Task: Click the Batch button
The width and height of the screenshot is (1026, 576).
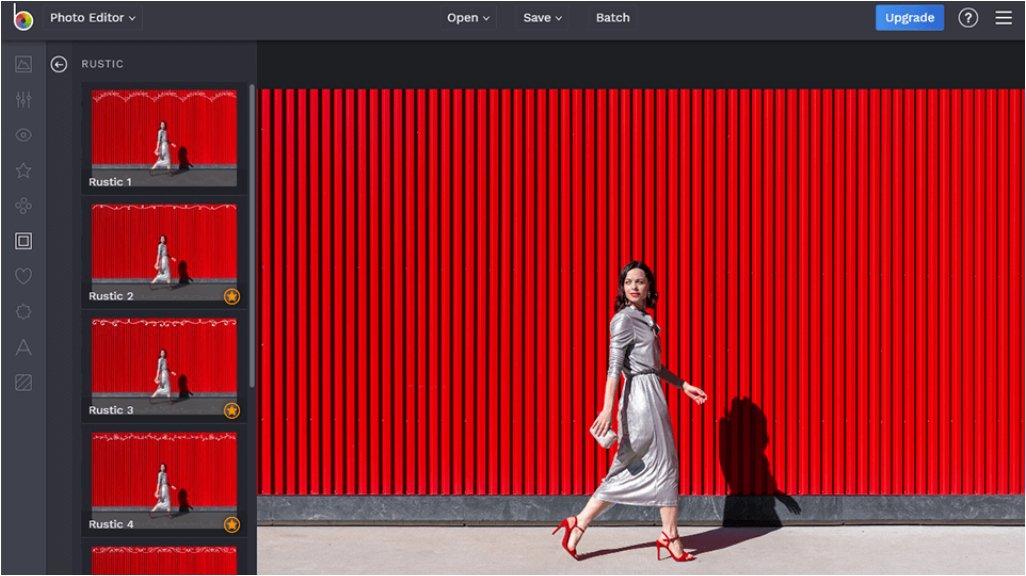Action: pyautogui.click(x=612, y=18)
